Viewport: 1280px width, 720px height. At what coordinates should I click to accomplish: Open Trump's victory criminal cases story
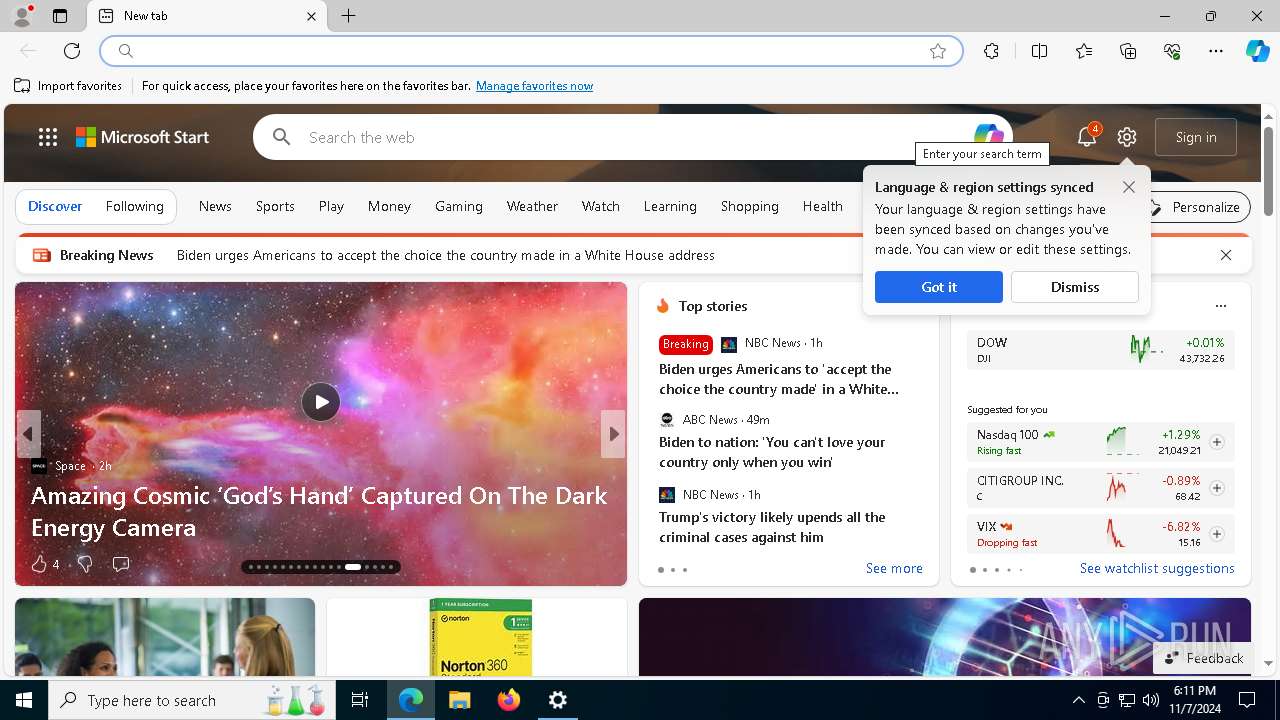tap(772, 527)
